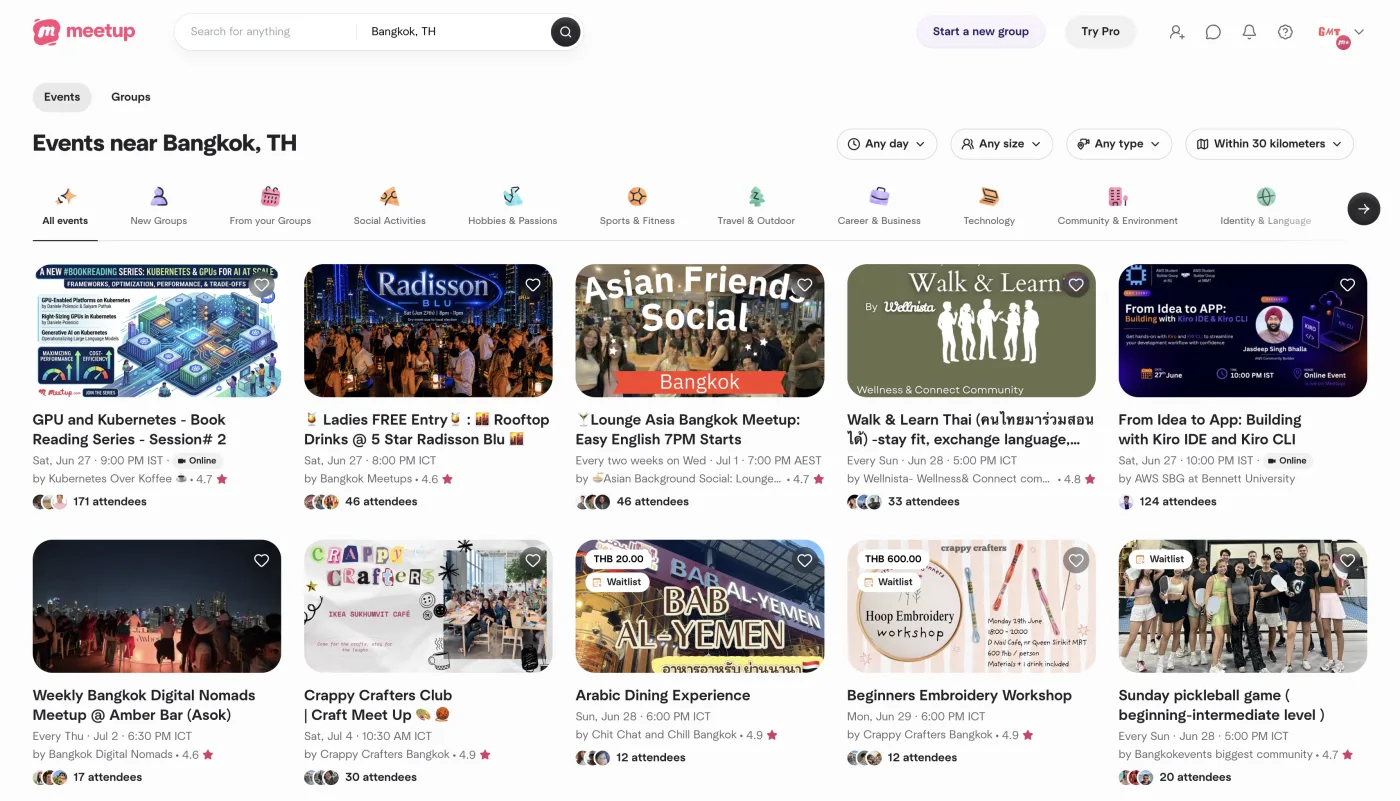Open the Within 30 kilometers dropdown
Viewport: 1400px width, 801px height.
pos(1270,144)
